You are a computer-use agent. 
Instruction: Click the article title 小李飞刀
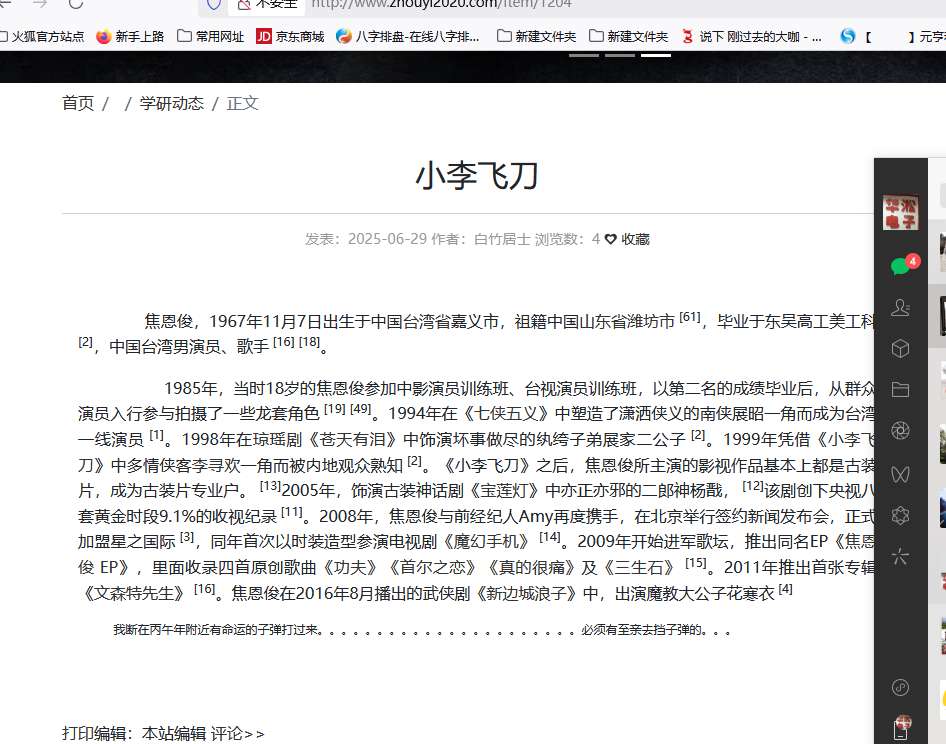[x=476, y=176]
